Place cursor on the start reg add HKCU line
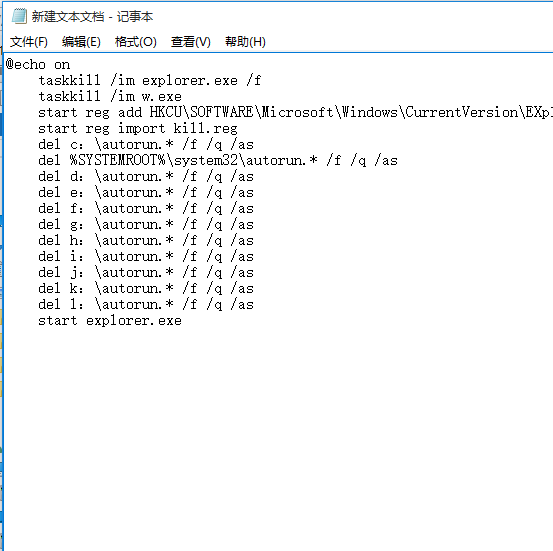553x551 pixels. [x=295, y=113]
